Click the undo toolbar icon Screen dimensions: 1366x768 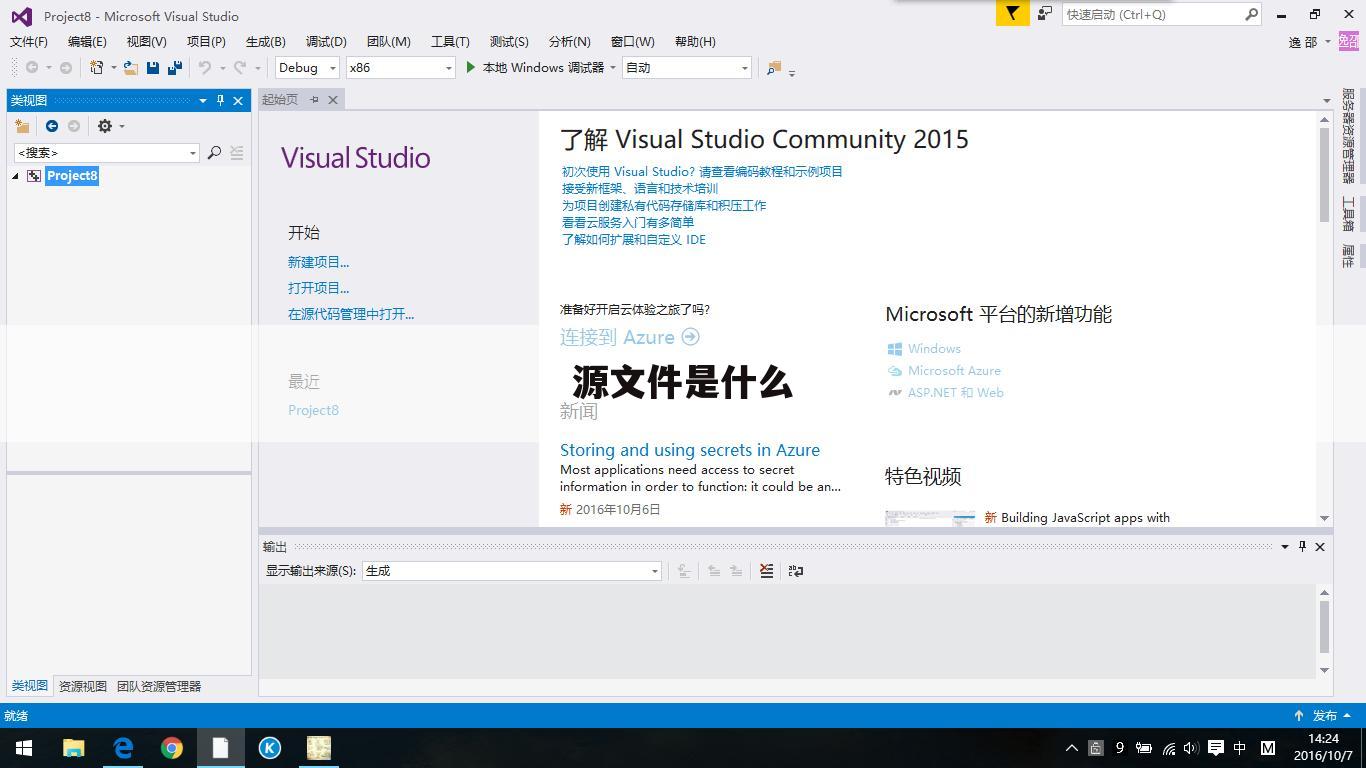[x=205, y=68]
